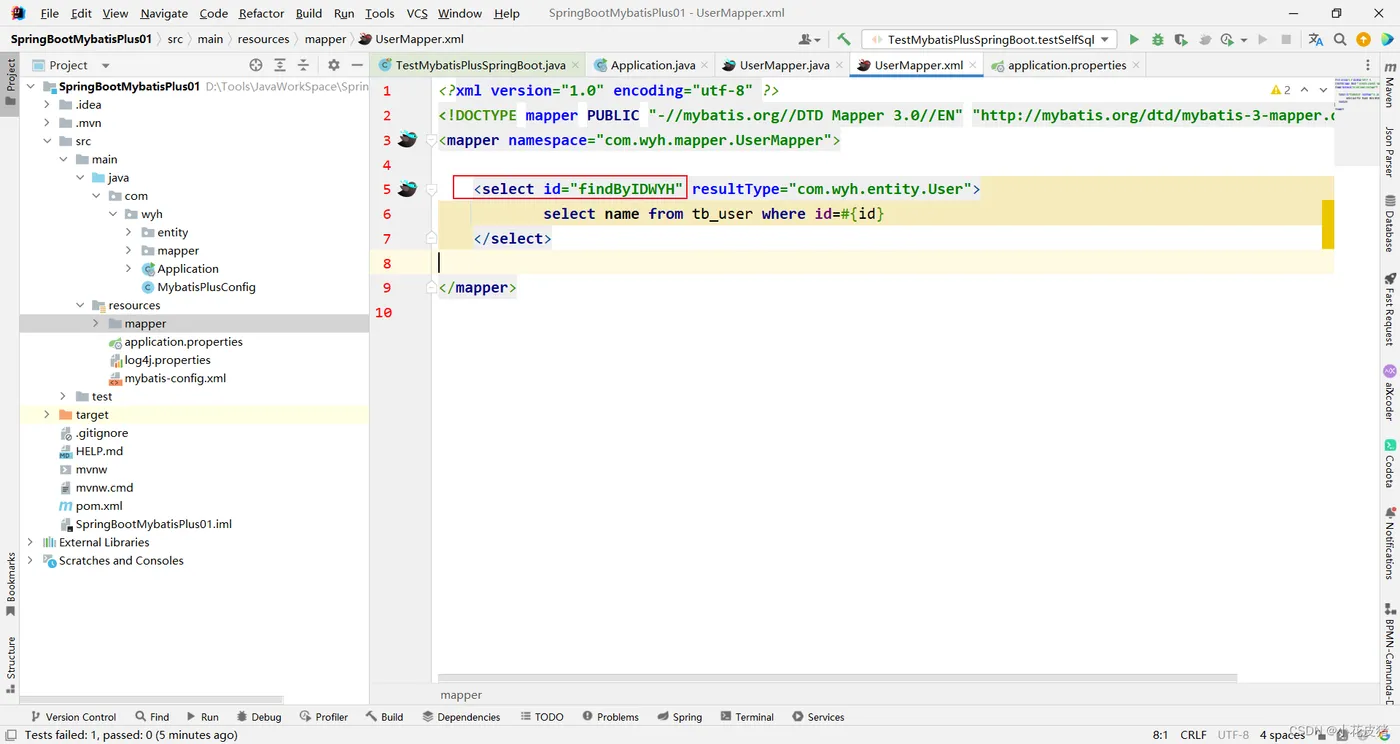Collapse the resources folder
The width and height of the screenshot is (1400, 744).
(x=80, y=306)
